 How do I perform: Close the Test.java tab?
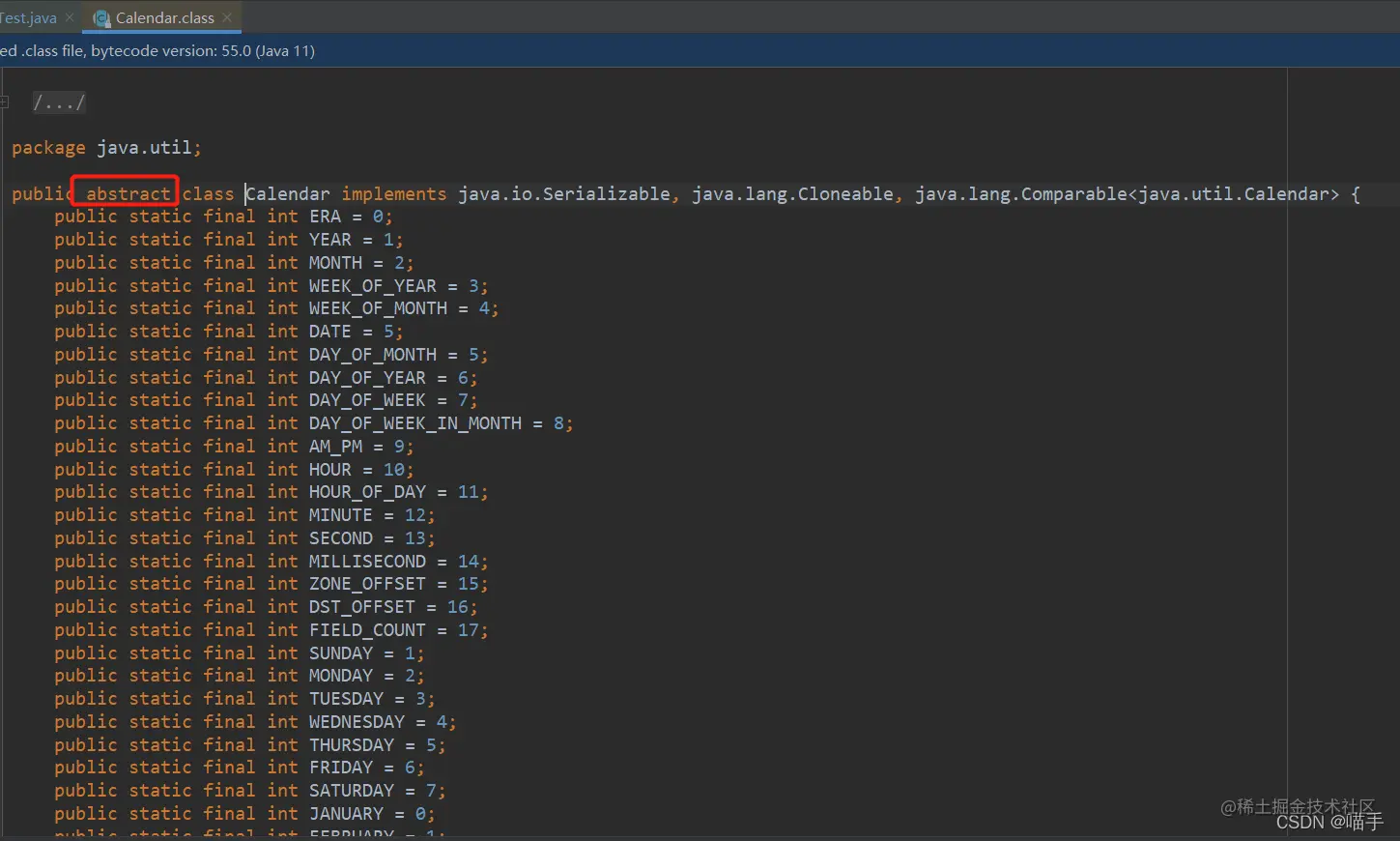[70, 17]
